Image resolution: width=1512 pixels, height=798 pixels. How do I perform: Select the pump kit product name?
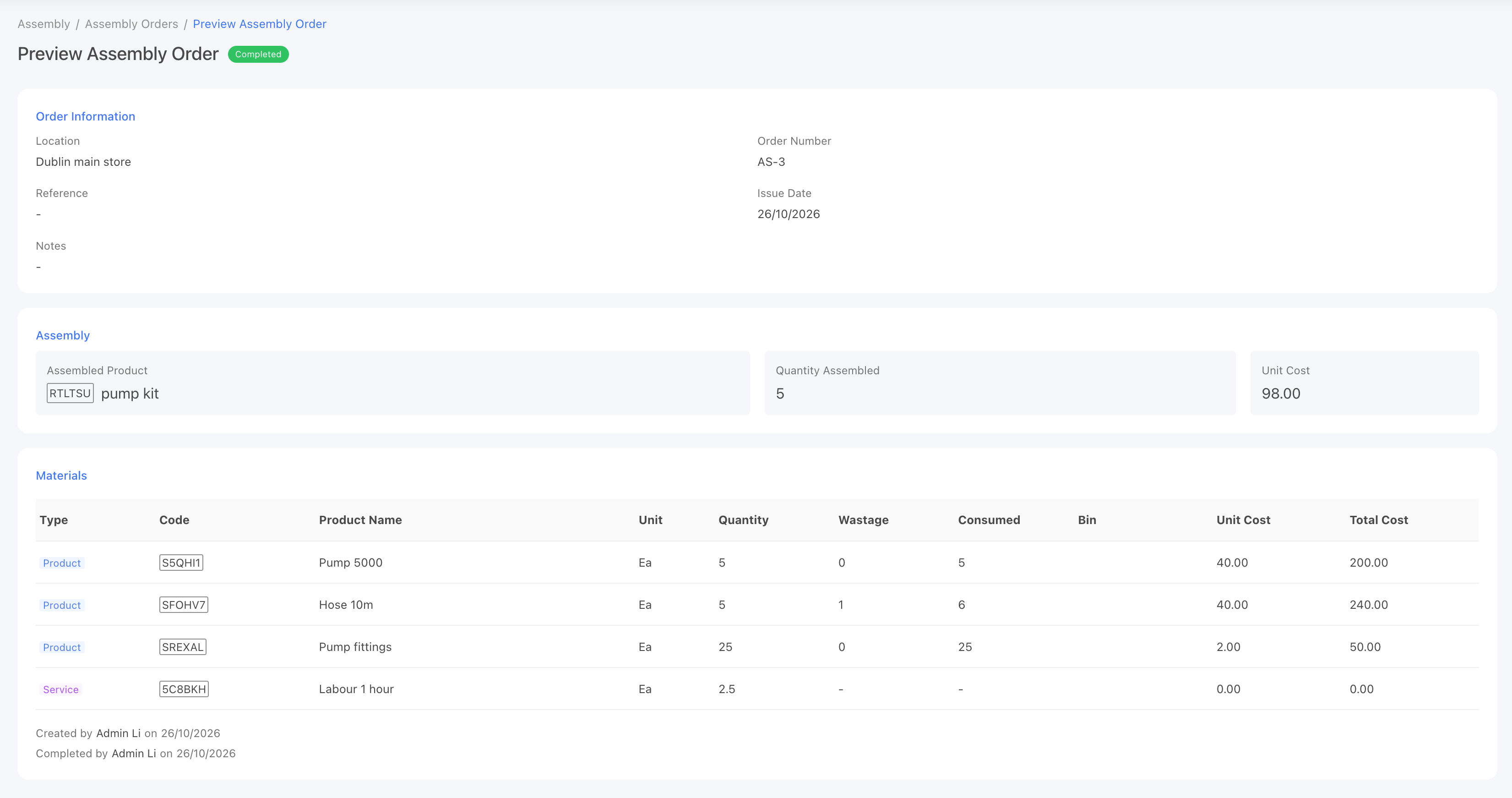click(x=130, y=394)
